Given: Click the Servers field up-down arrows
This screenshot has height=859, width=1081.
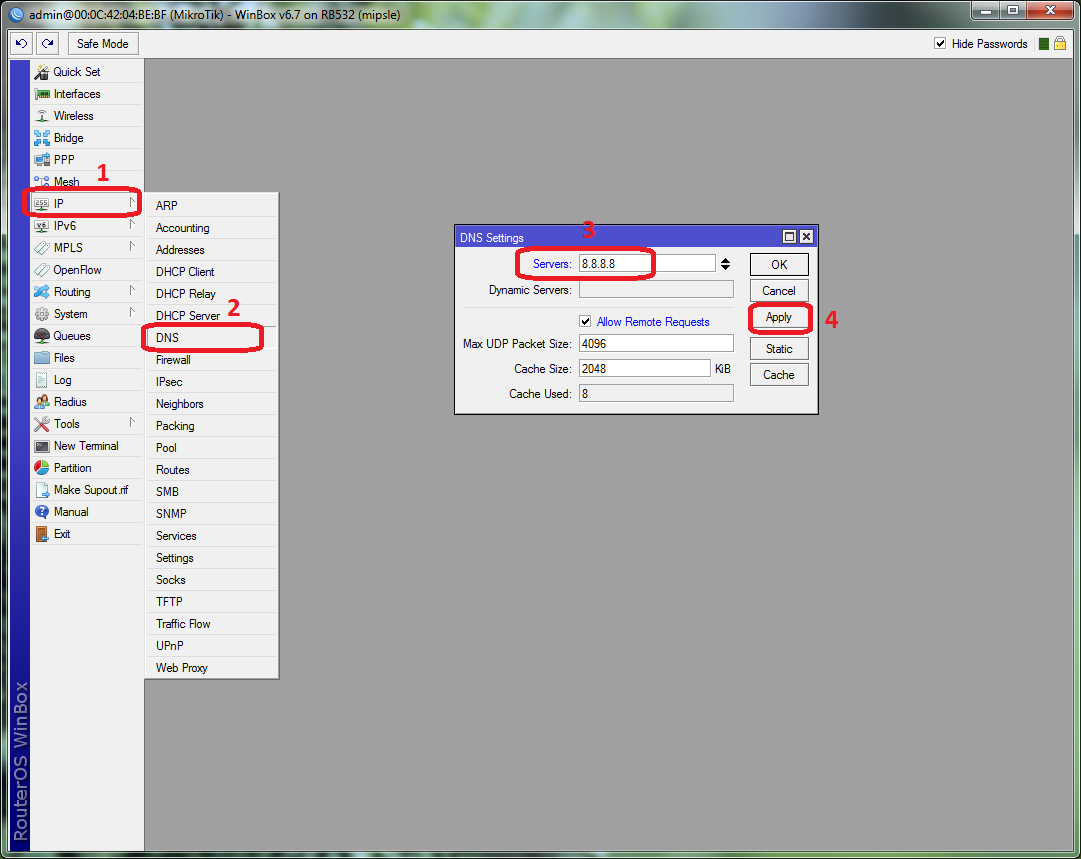Looking at the screenshot, I should [x=725, y=264].
